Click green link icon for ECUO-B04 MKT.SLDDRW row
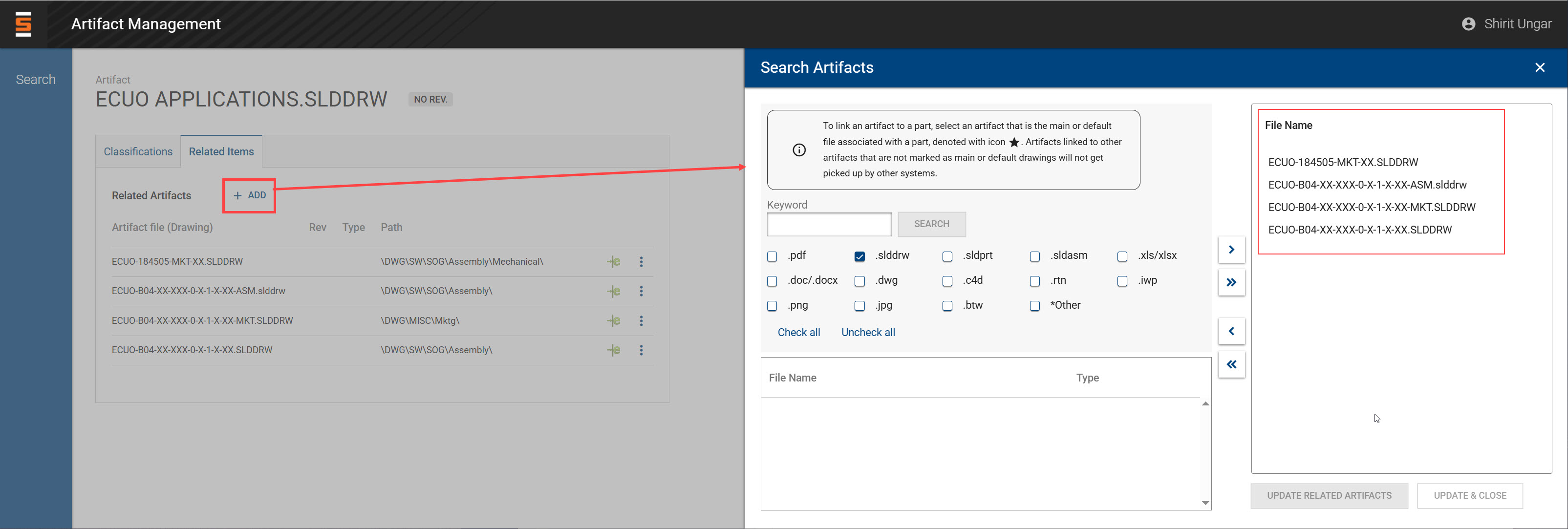This screenshot has width=1568, height=529. pos(613,321)
